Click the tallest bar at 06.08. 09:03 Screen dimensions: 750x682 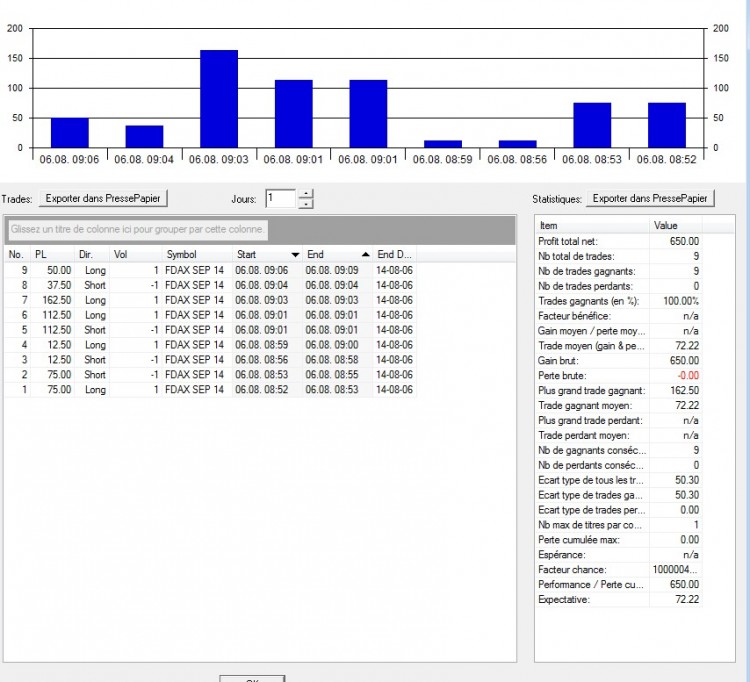(219, 99)
